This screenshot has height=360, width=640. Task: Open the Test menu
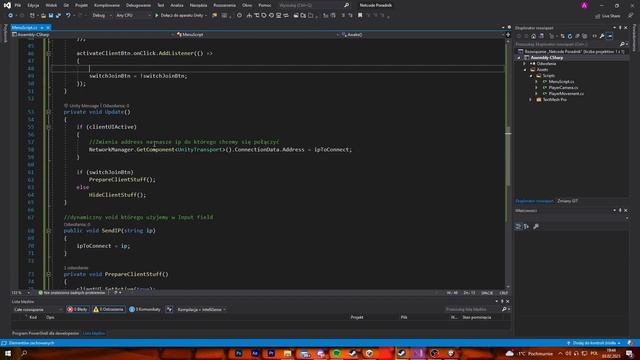(x=160, y=5)
